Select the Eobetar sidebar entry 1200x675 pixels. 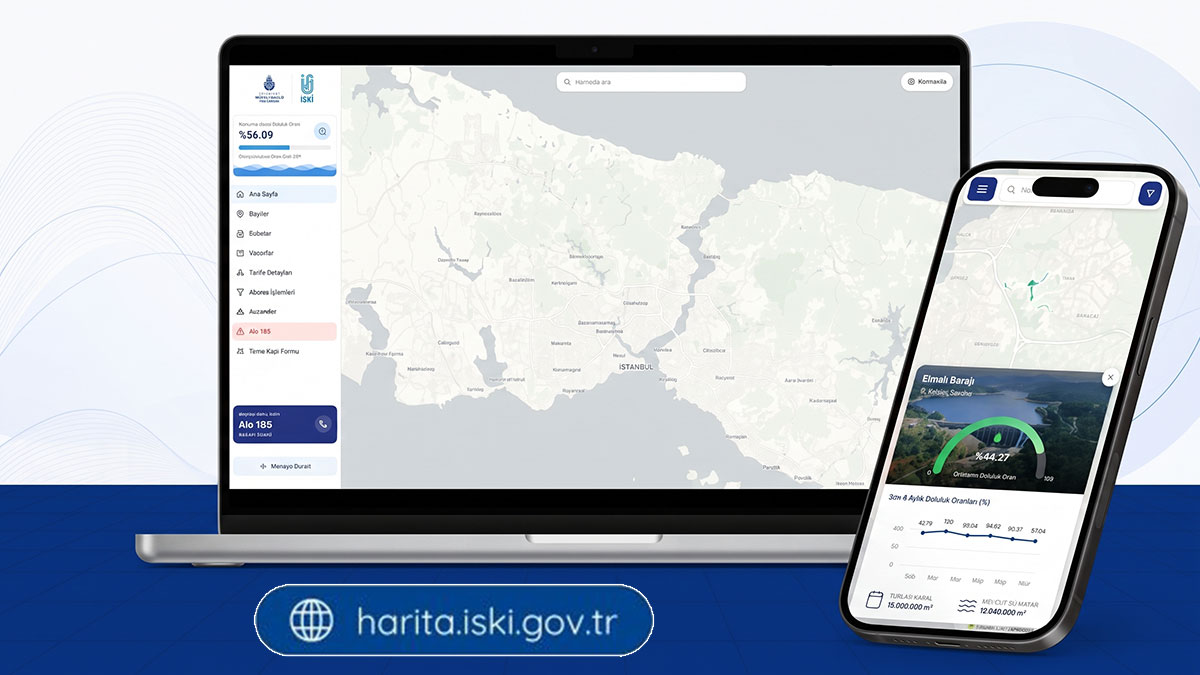(284, 233)
